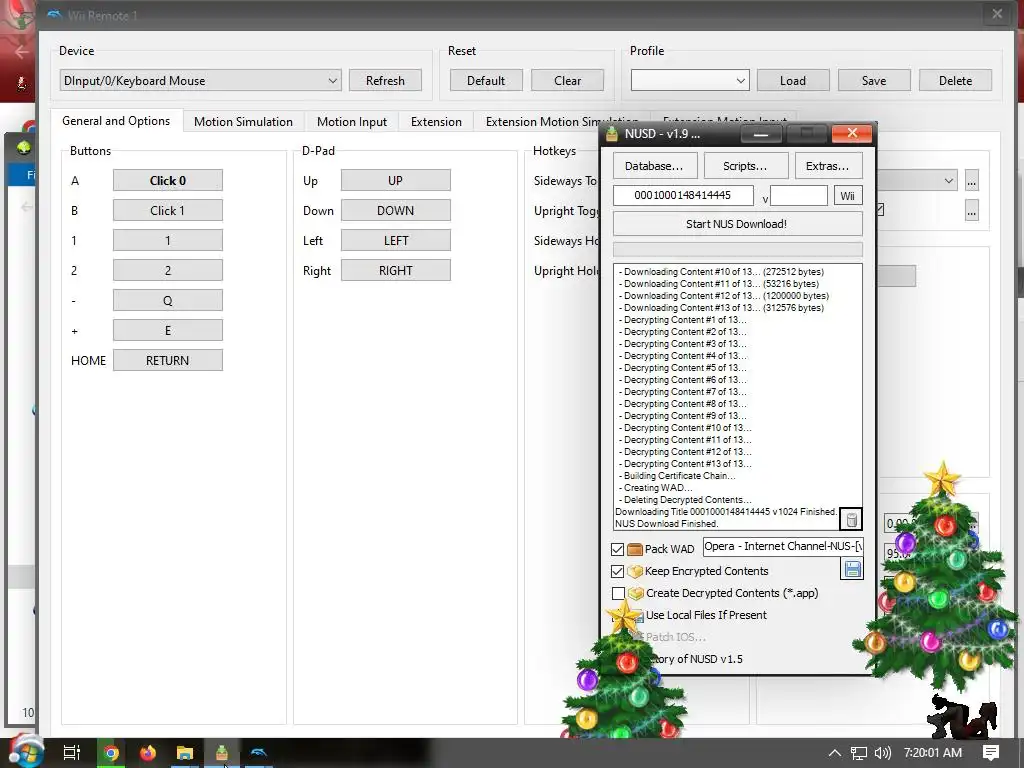Click the ellipsis button beside the Sideways Toggle dropdown

pos(972,181)
